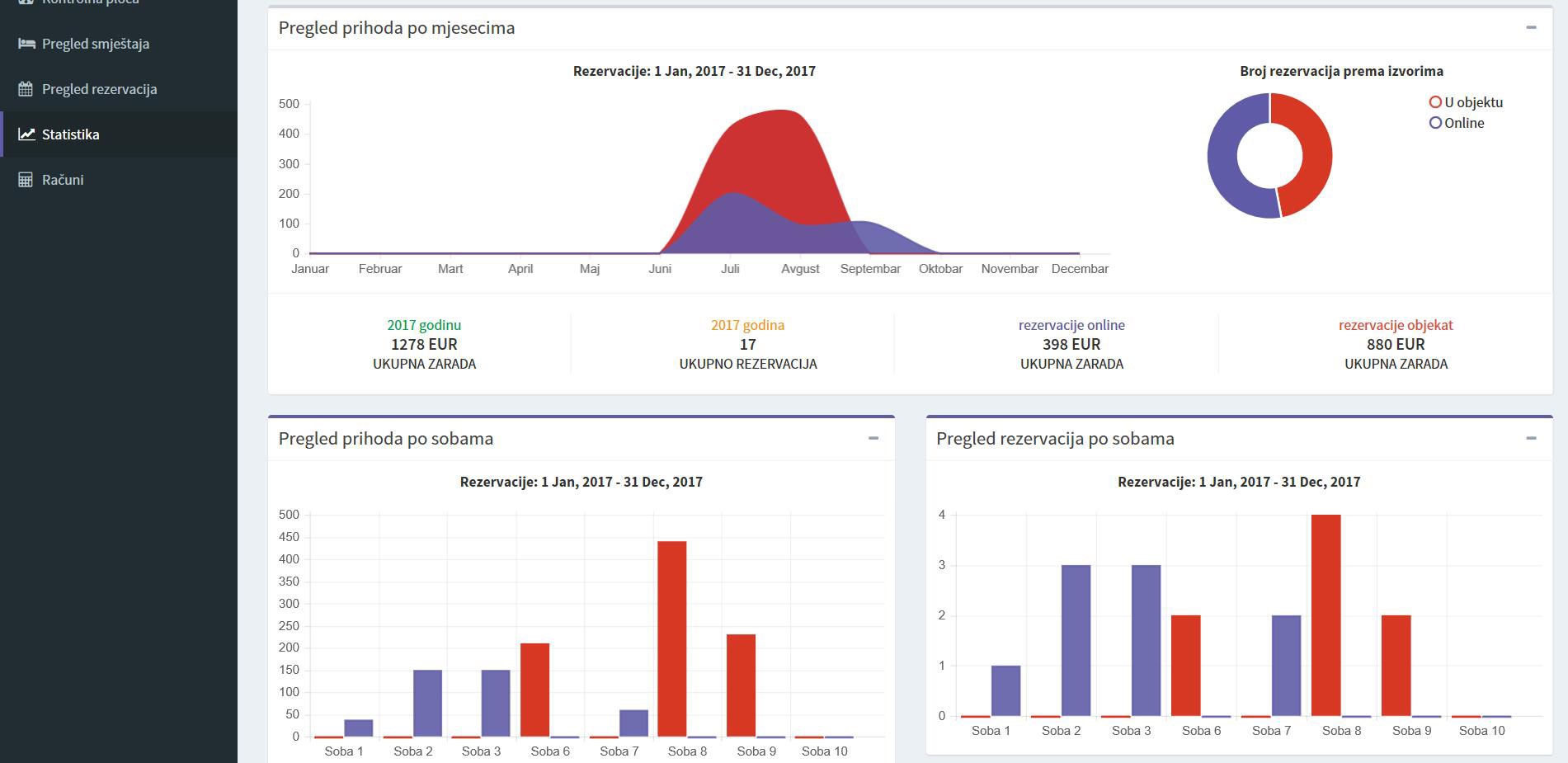1568x763 pixels.
Task: Click the red U objektu legend circle
Action: coord(1435,102)
